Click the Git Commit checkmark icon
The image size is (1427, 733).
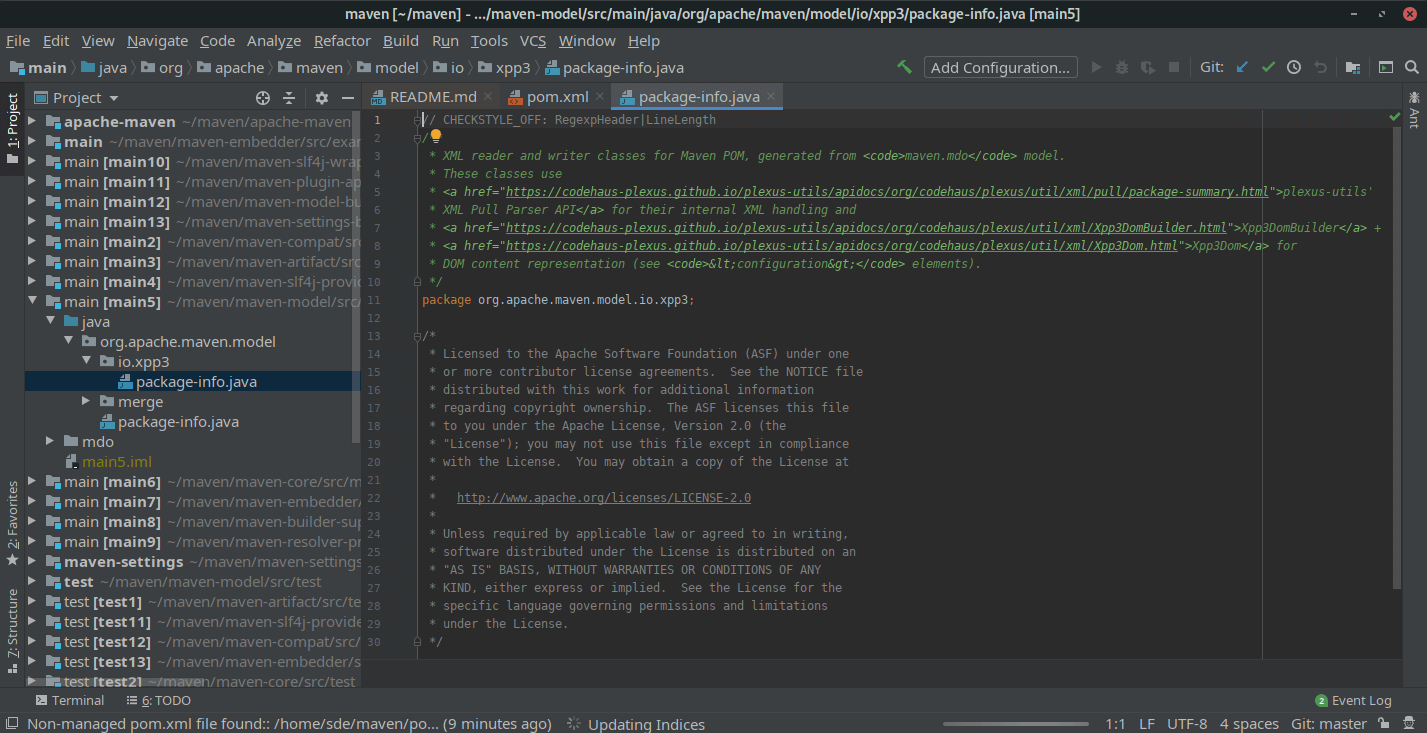[1268, 67]
